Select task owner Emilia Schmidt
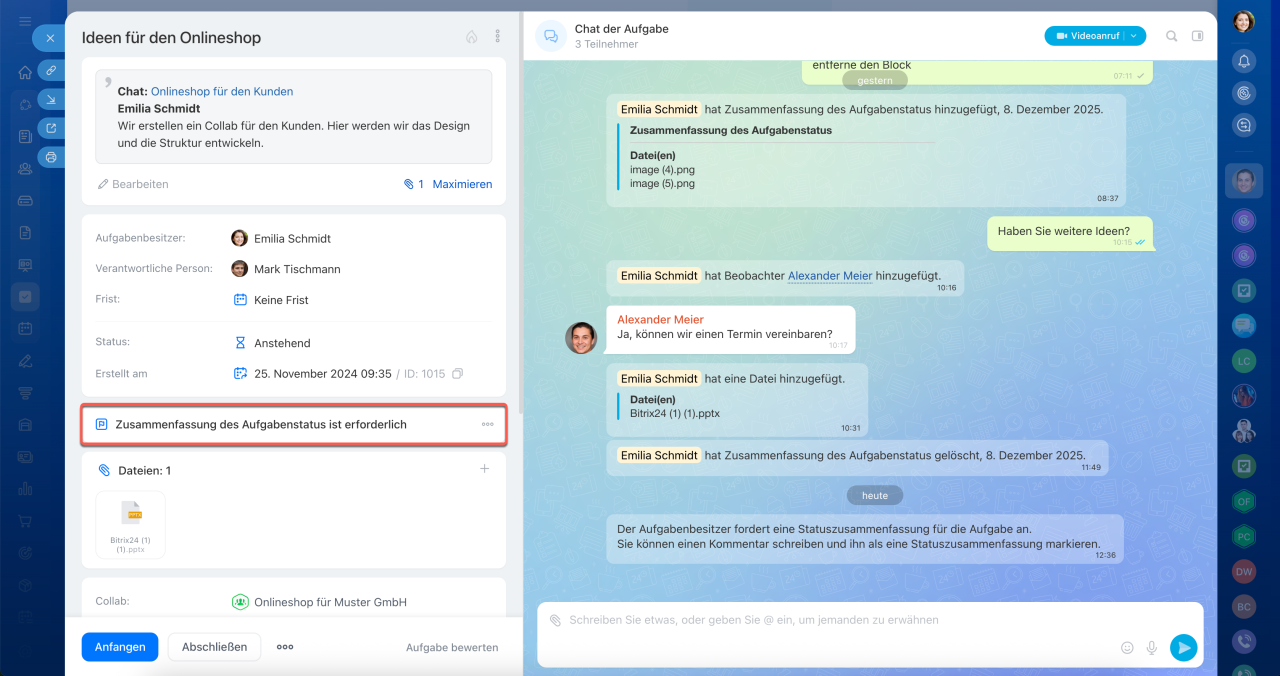 click(x=281, y=239)
